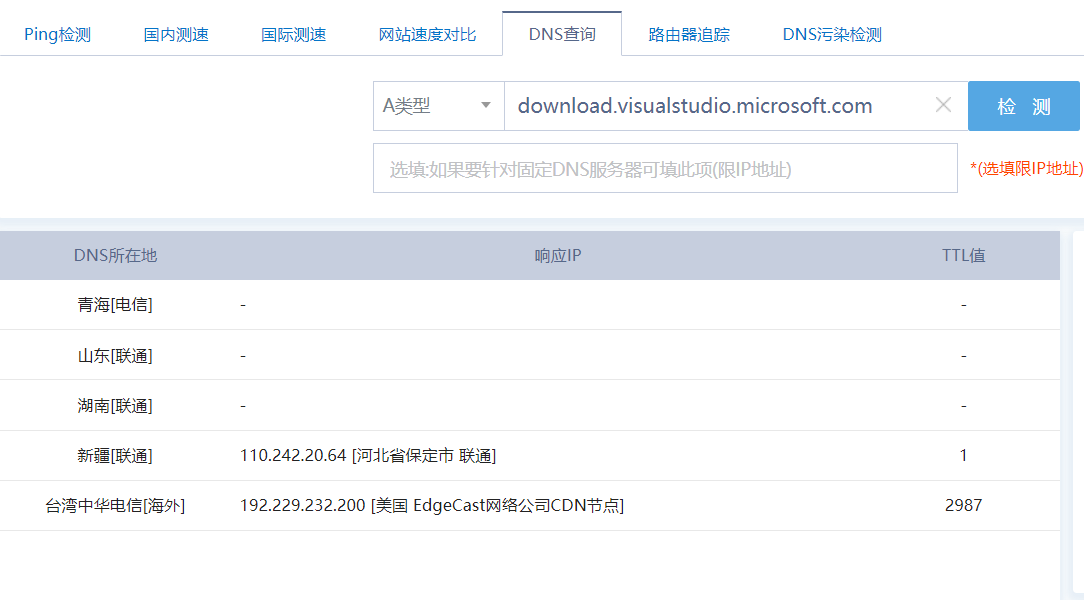Viewport: 1084px width, 600px height.
Task: Click the TTL value 1 for 新疆[联通]
Action: click(x=963, y=456)
